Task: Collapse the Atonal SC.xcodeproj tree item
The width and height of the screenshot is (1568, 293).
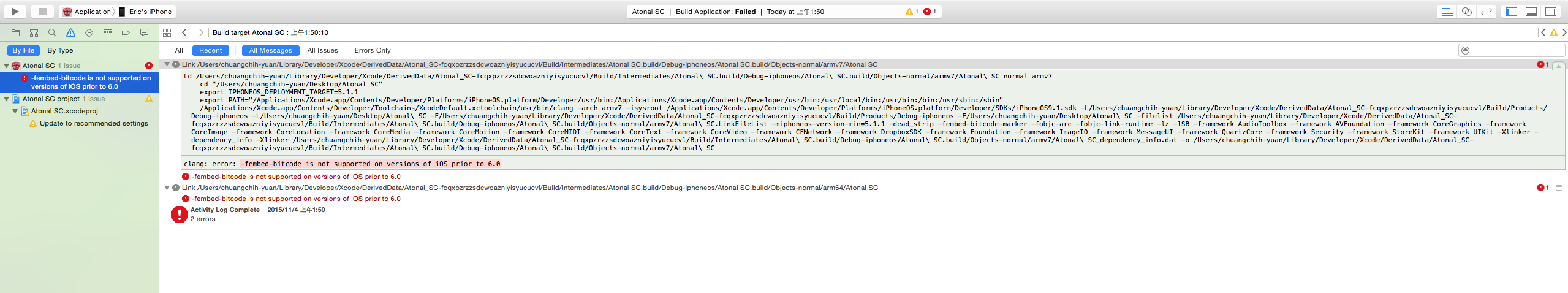Action: pos(15,111)
